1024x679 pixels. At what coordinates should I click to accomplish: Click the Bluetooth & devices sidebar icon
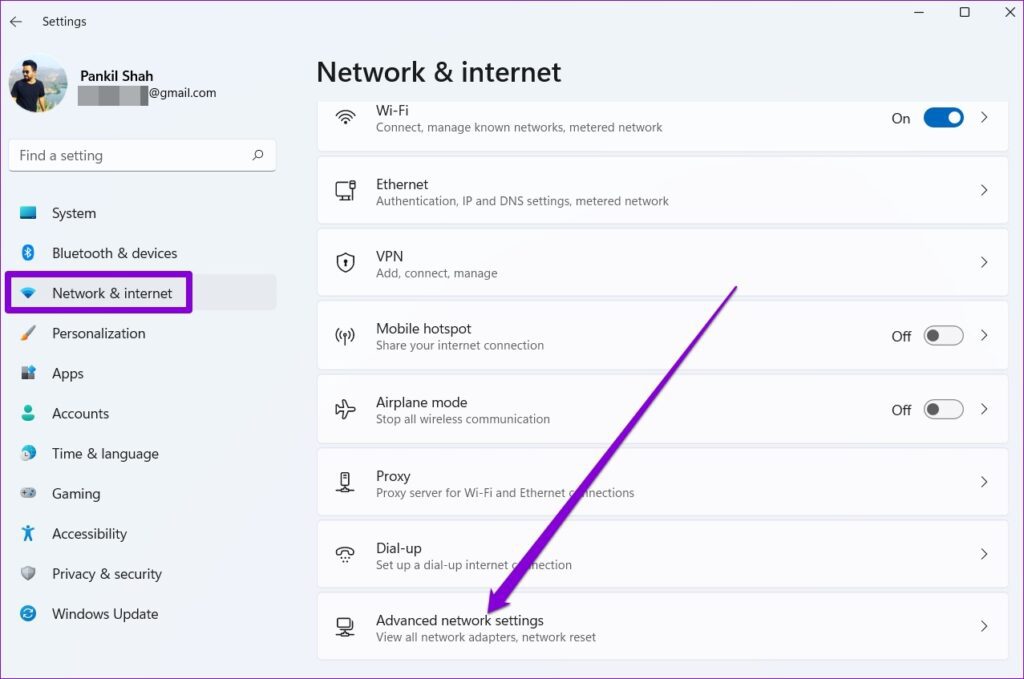point(26,253)
